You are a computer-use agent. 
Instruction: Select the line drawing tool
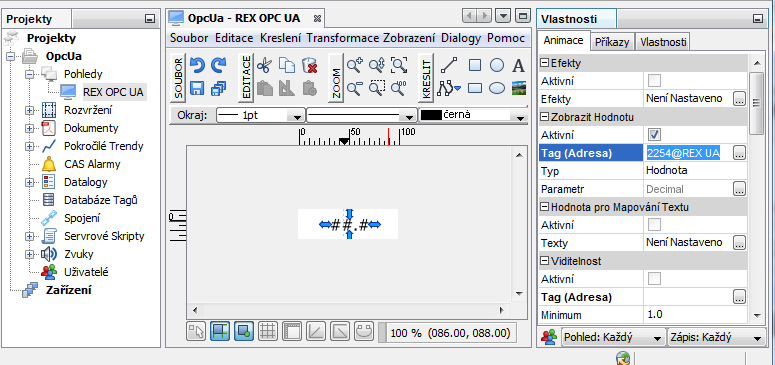pos(448,65)
